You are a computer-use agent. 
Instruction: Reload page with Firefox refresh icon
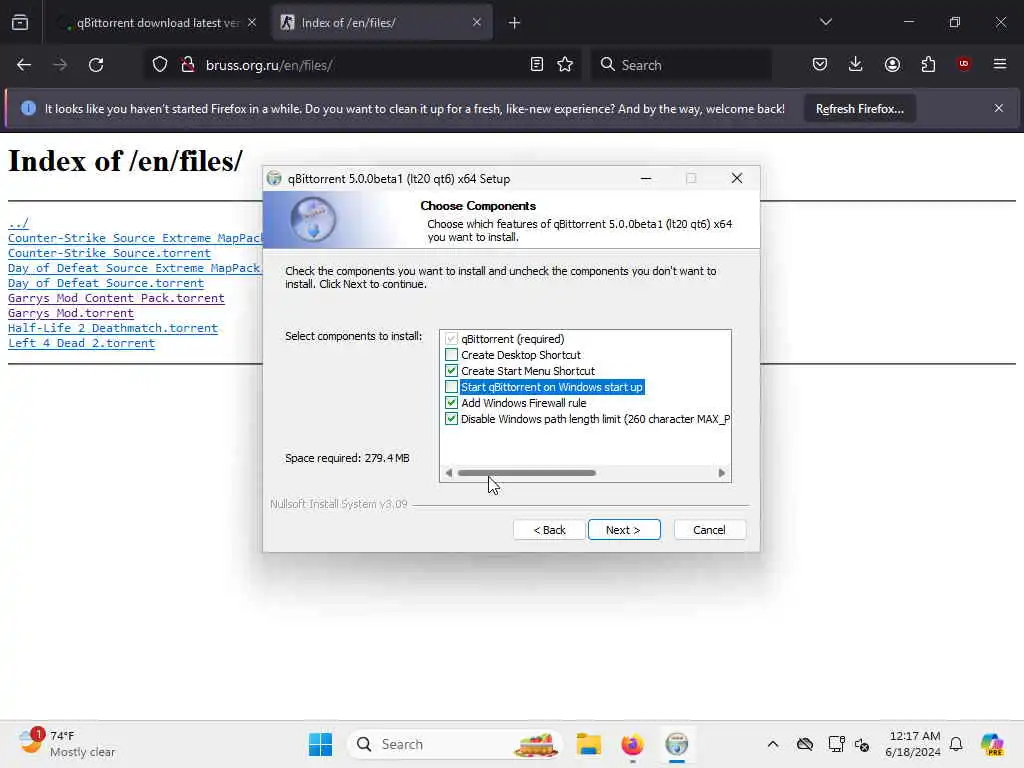pos(96,65)
